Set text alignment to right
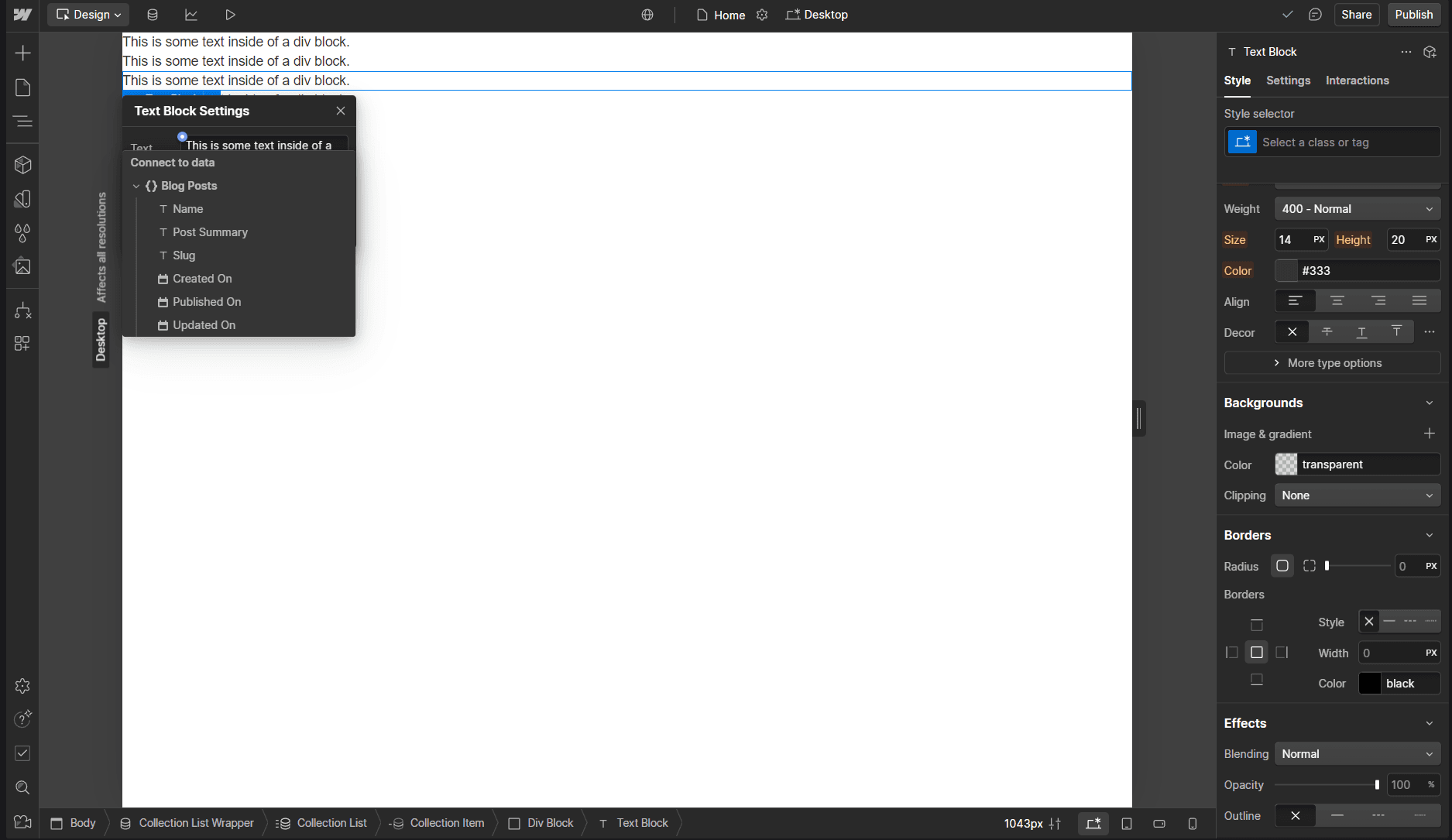 pyautogui.click(x=1378, y=301)
